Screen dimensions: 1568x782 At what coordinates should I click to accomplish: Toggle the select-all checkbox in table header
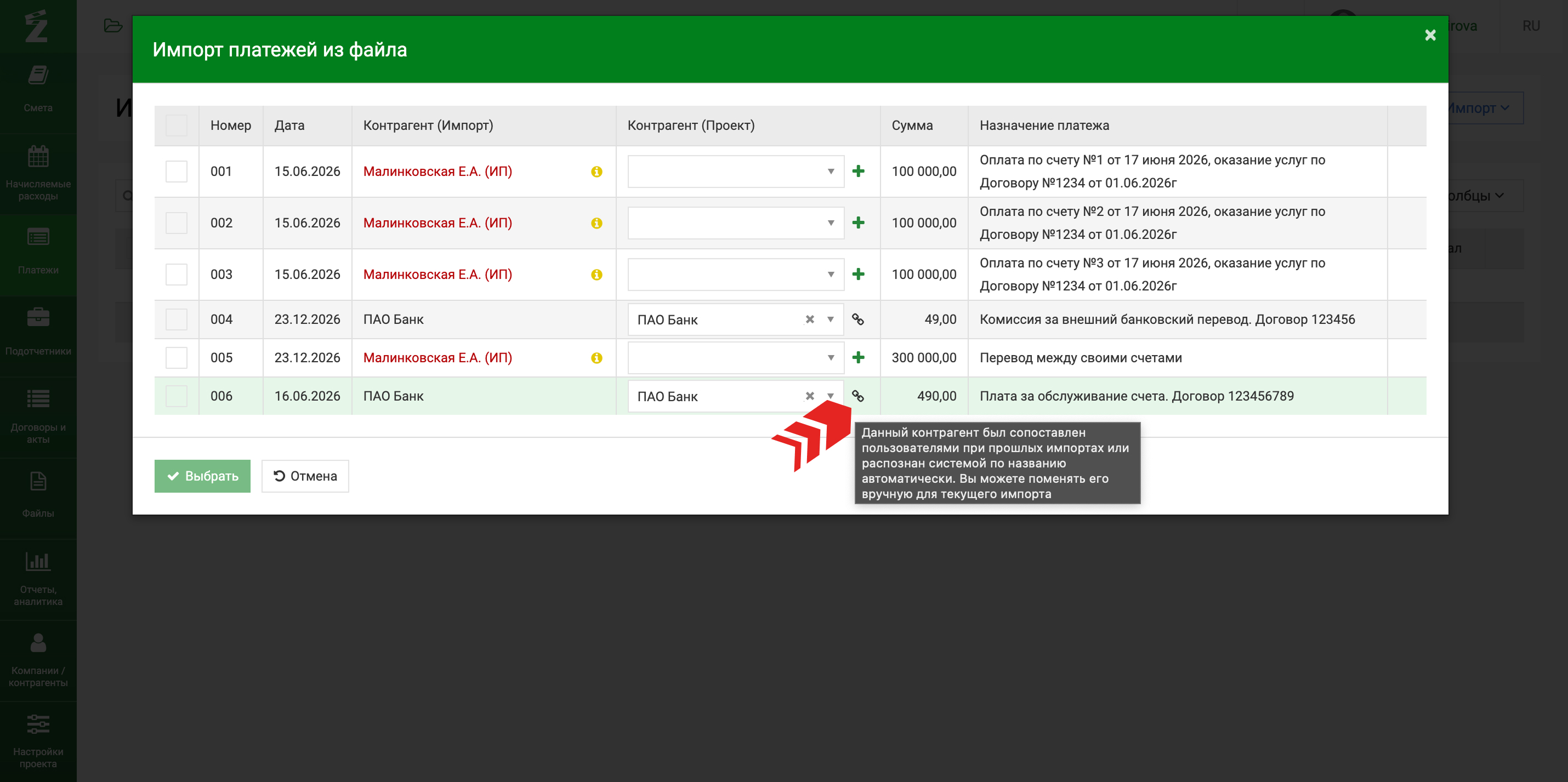(x=177, y=125)
